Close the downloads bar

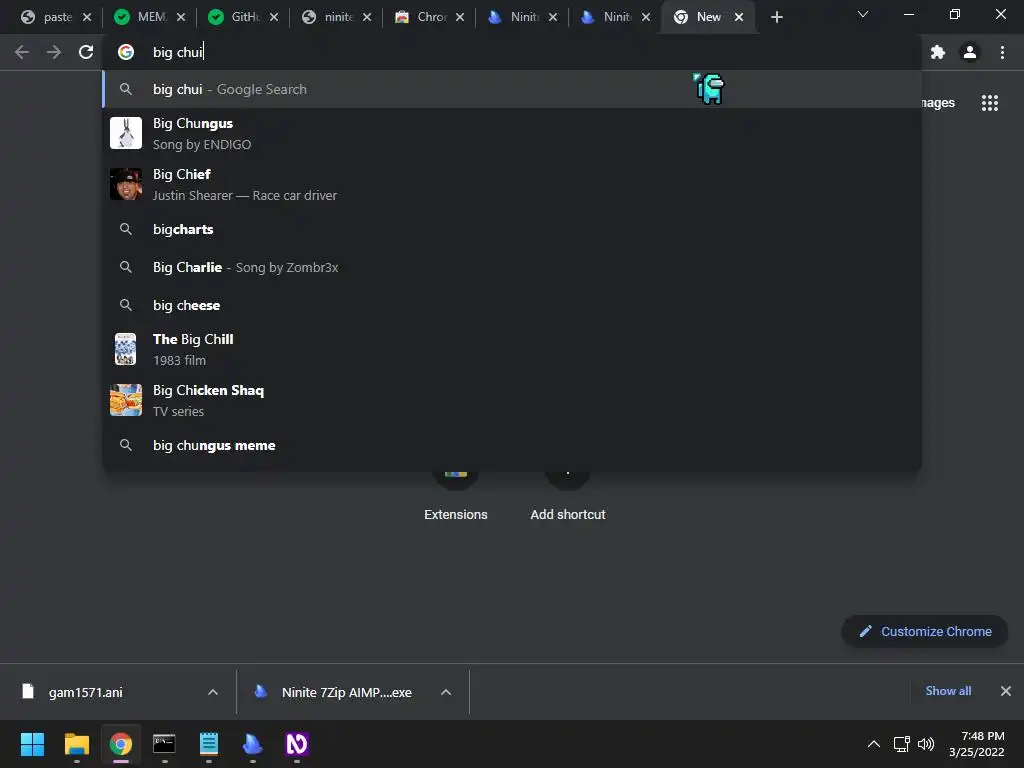[1006, 691]
